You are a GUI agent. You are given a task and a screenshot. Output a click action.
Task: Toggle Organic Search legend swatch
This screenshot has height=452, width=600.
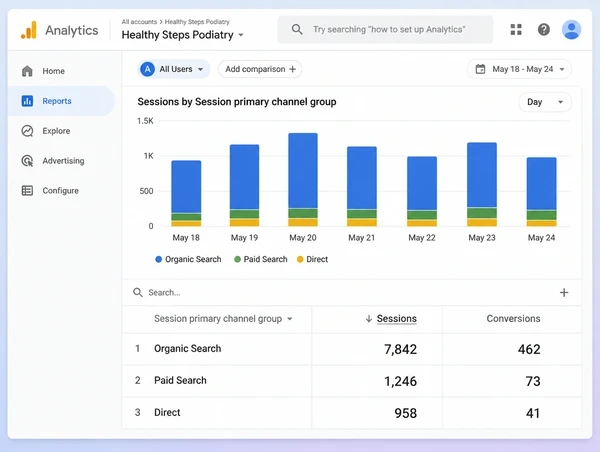(x=158, y=259)
